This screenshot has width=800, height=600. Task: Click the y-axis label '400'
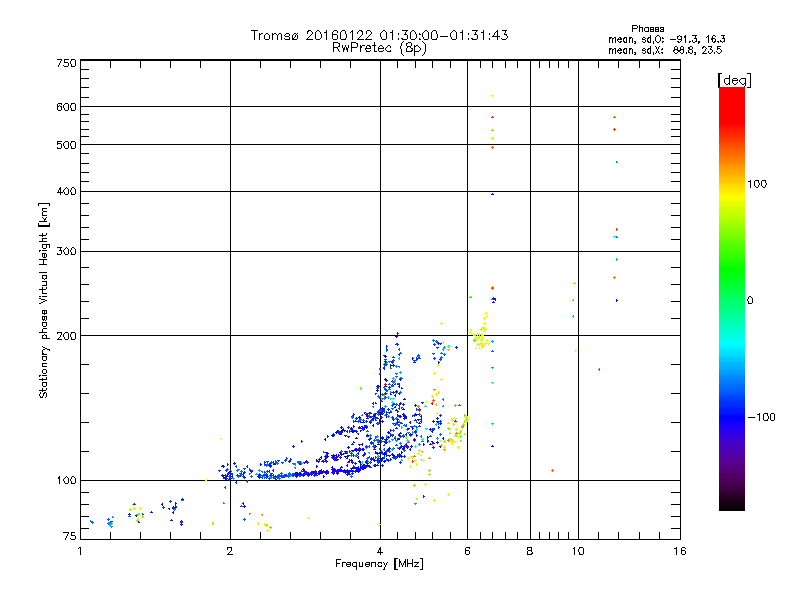(x=66, y=191)
